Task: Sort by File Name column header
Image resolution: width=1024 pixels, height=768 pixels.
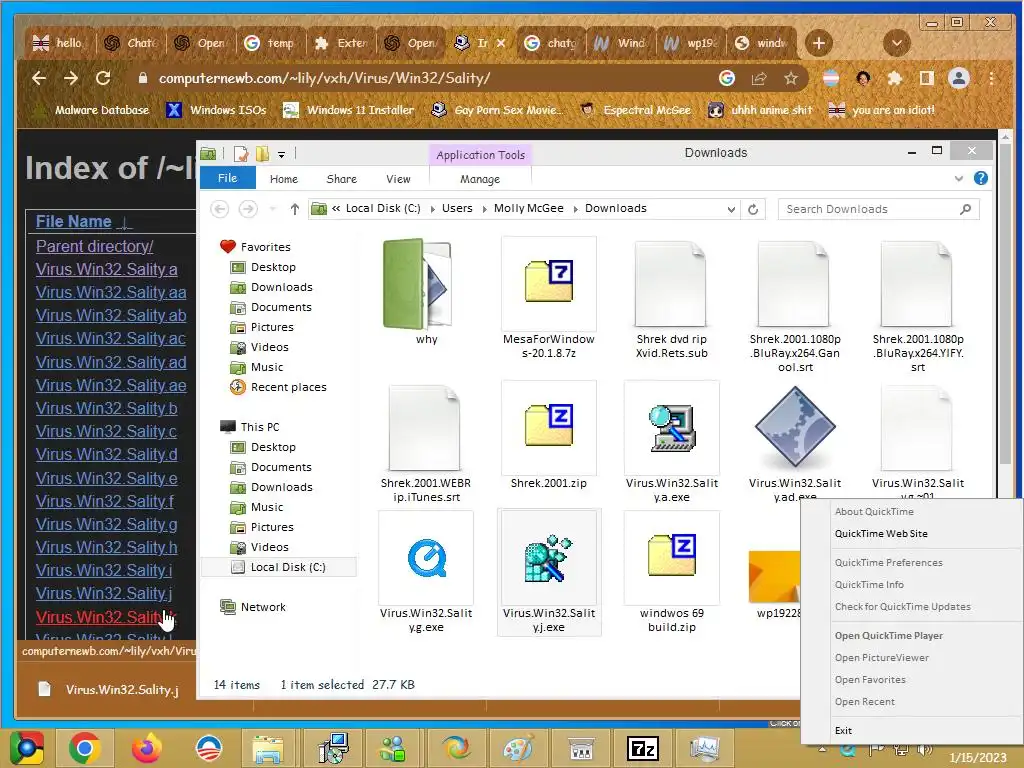Action: (73, 221)
